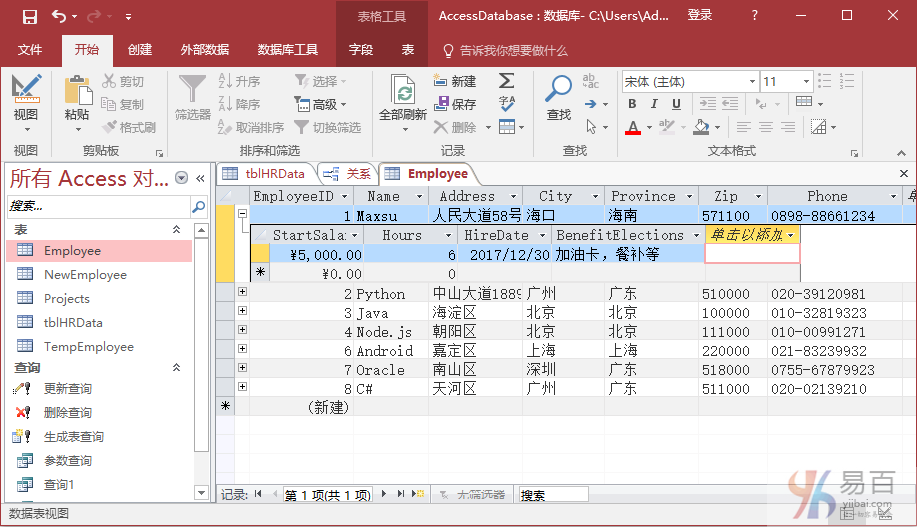Screen dimensions: 917x527
Task: Click the Paste clipboard icon
Action: (x=76, y=91)
